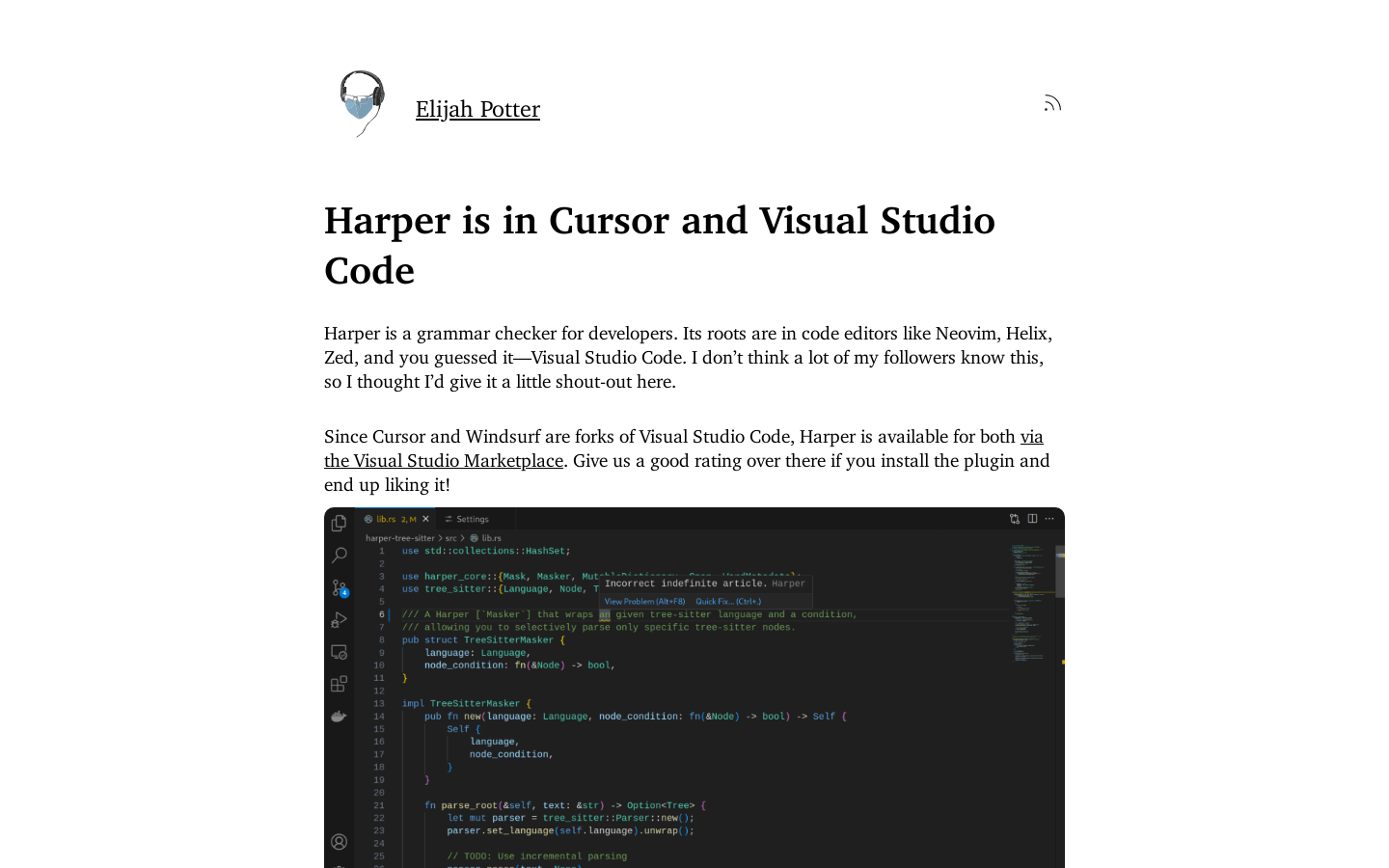Close the lib.rs tab with X
The image size is (1389, 868).
(425, 519)
